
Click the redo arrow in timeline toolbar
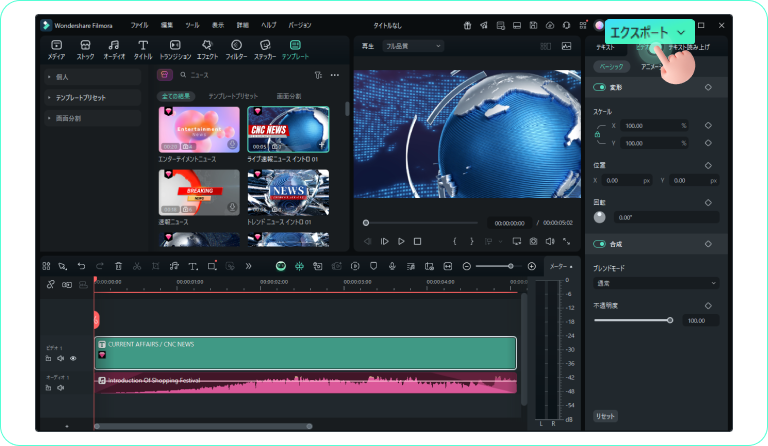(100, 266)
